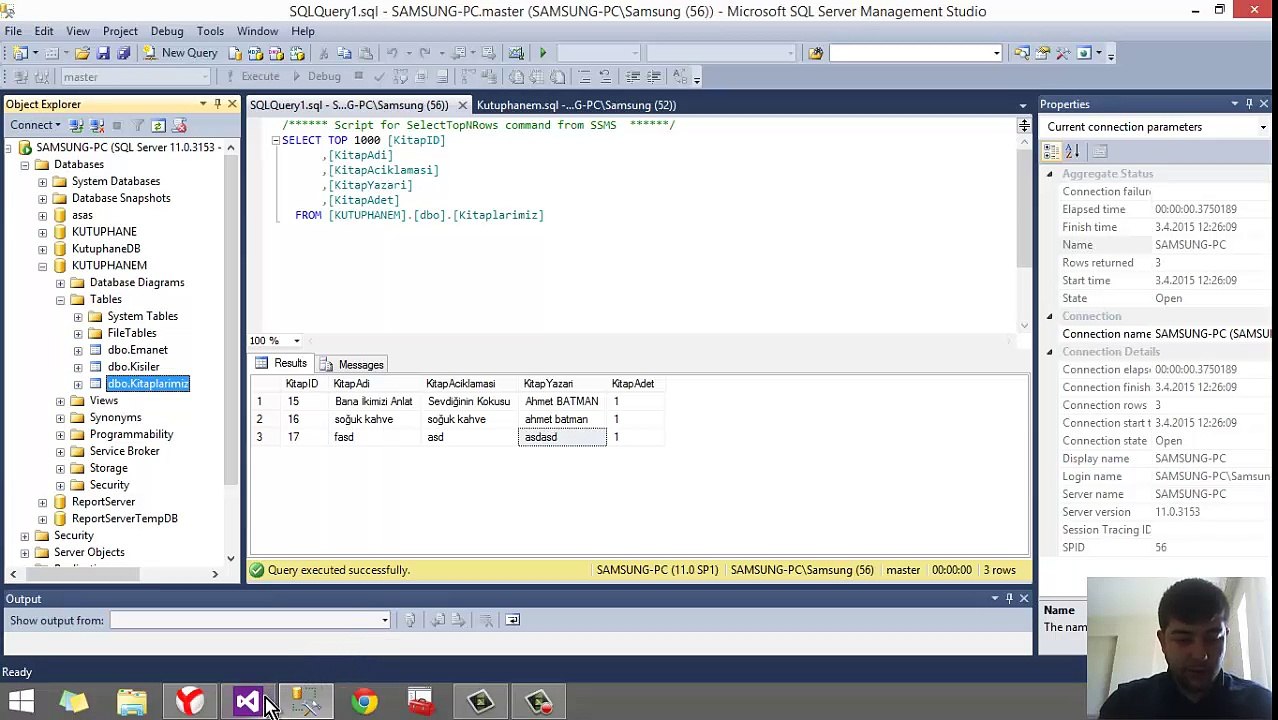Collapse the KUTUPHANEM database node
This screenshot has height=720, width=1278.
(43, 266)
